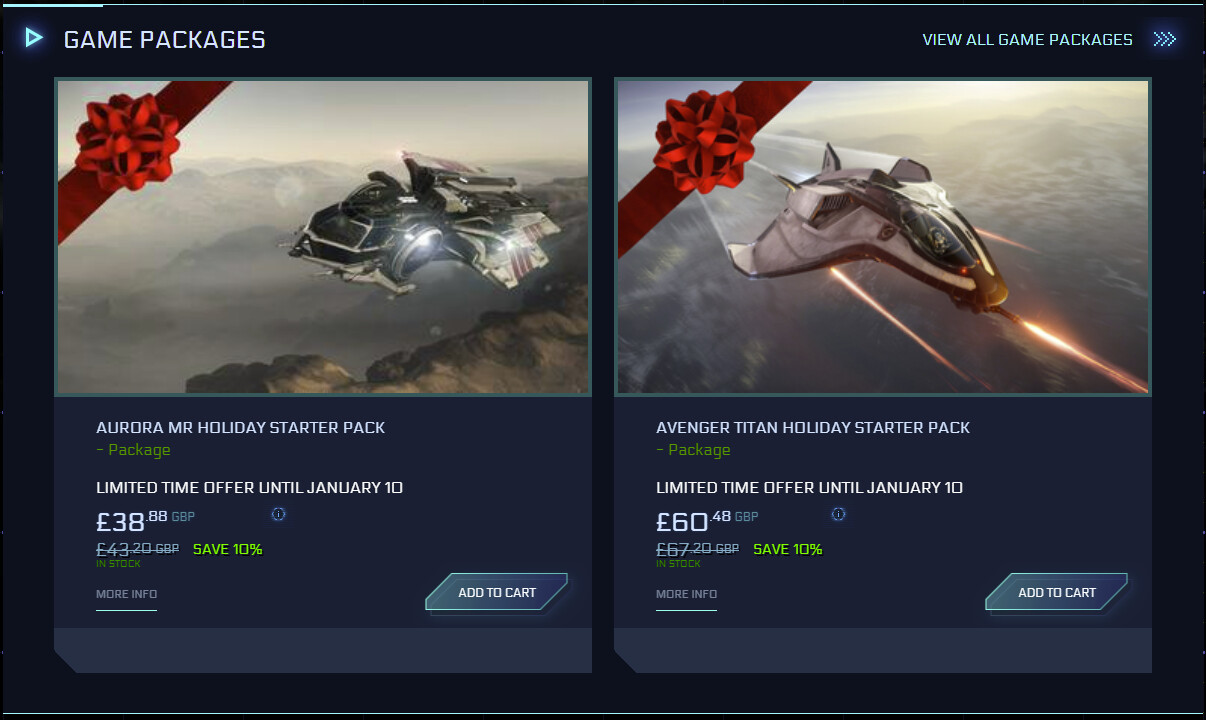Click the £60.48 GBP price

pyautogui.click(x=707, y=521)
